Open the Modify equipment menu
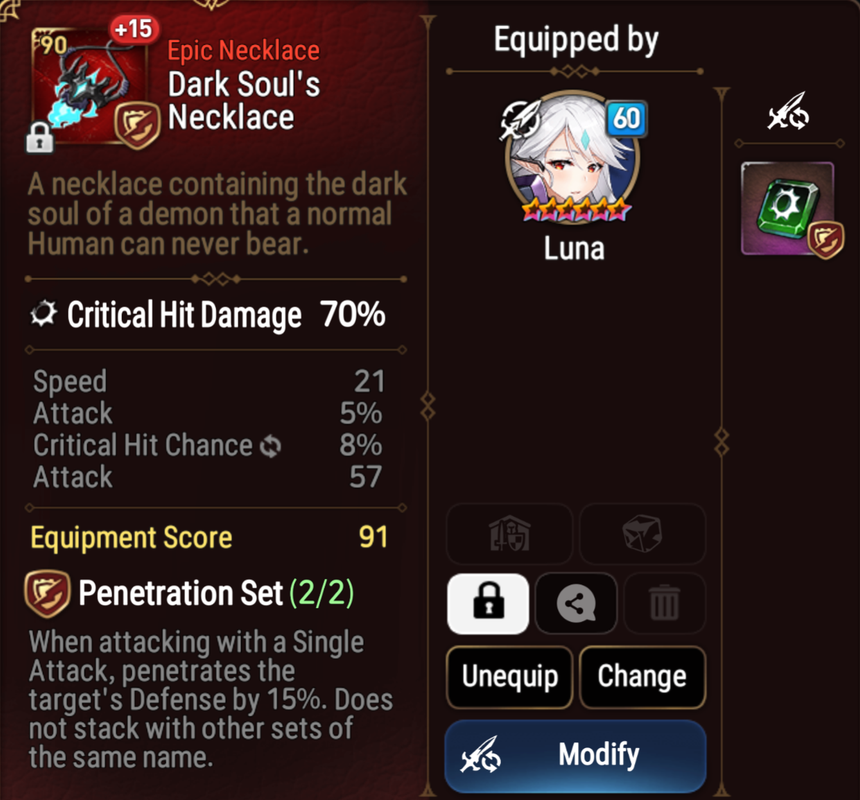 point(575,756)
